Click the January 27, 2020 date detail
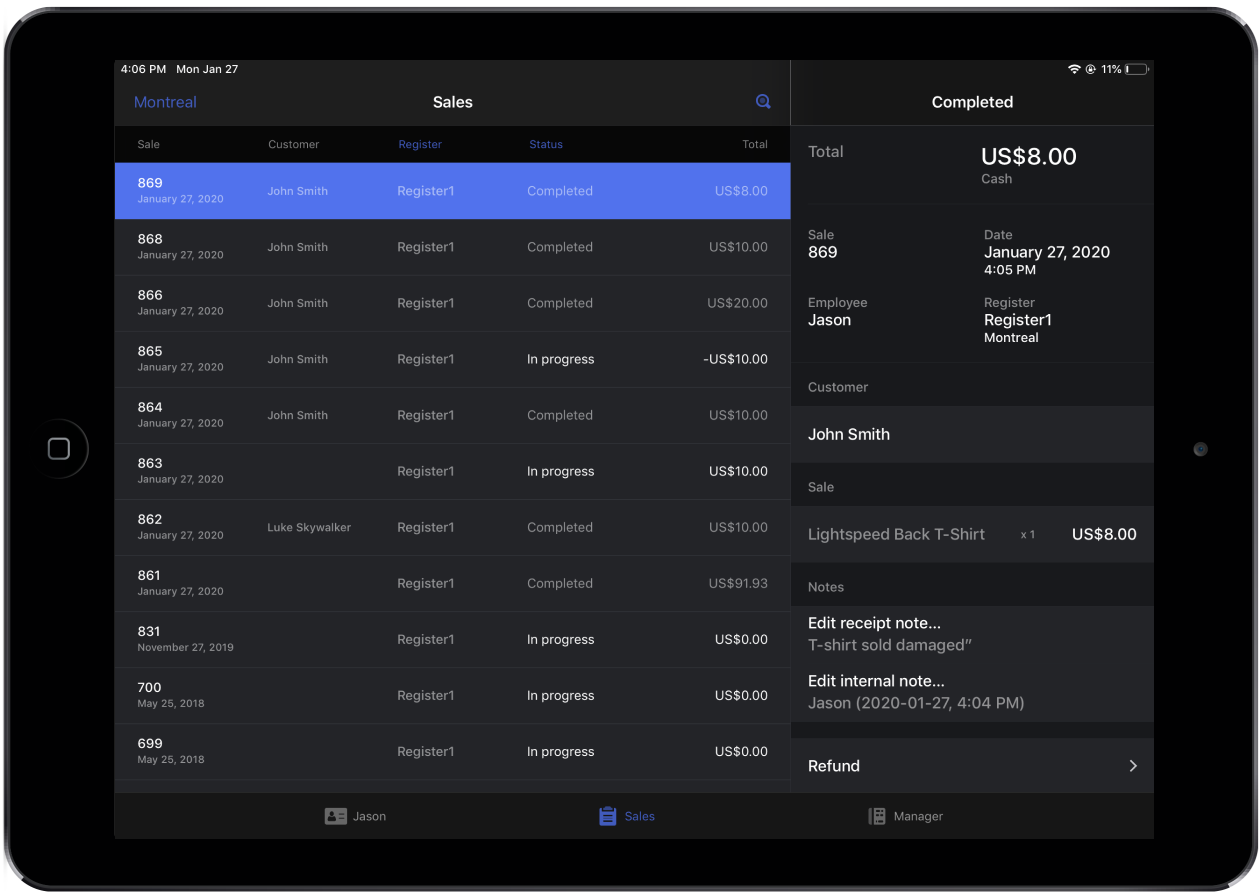 pos(1047,252)
